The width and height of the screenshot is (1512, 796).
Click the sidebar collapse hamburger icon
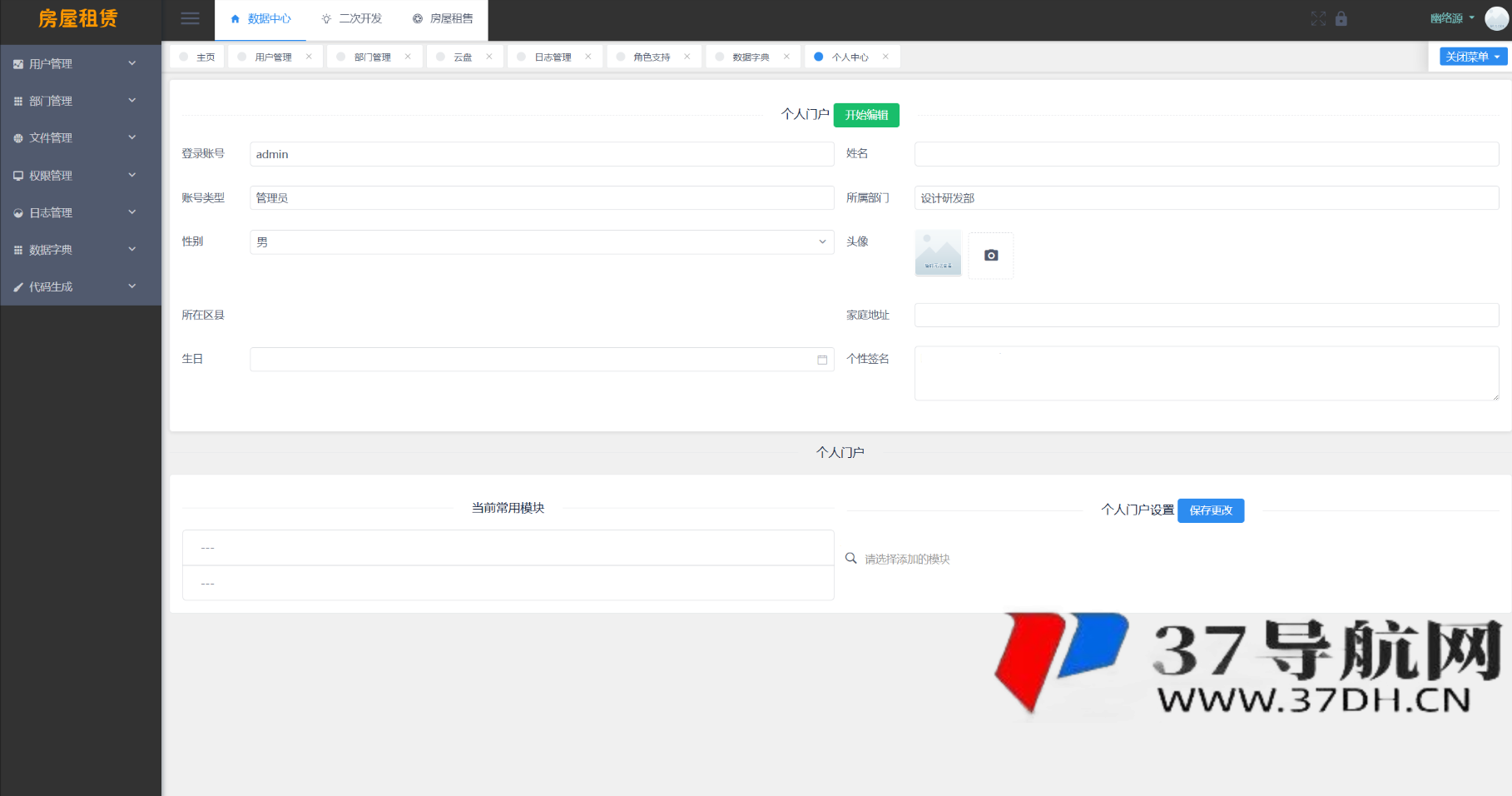click(x=190, y=17)
